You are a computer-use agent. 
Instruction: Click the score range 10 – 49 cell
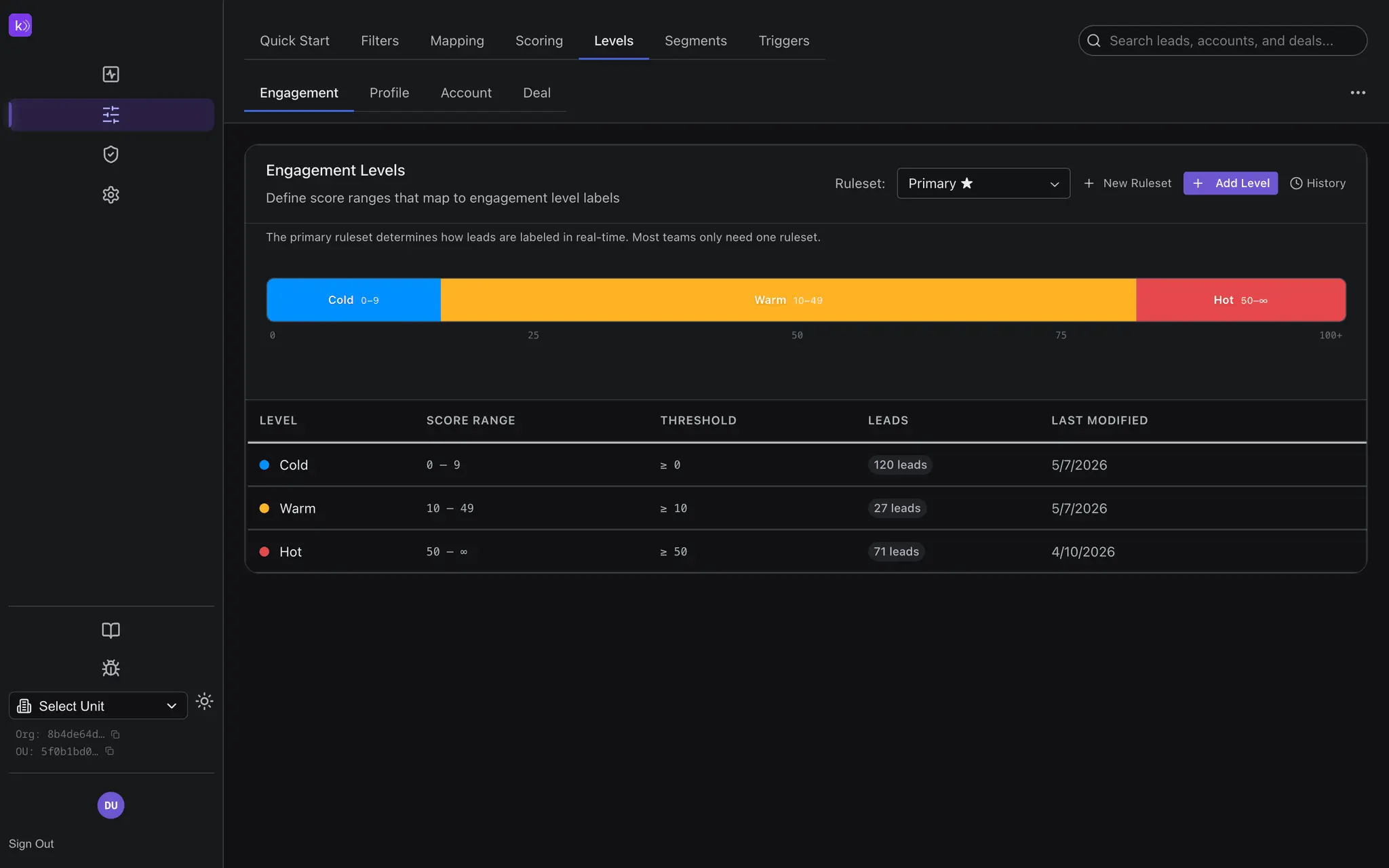[450, 509]
